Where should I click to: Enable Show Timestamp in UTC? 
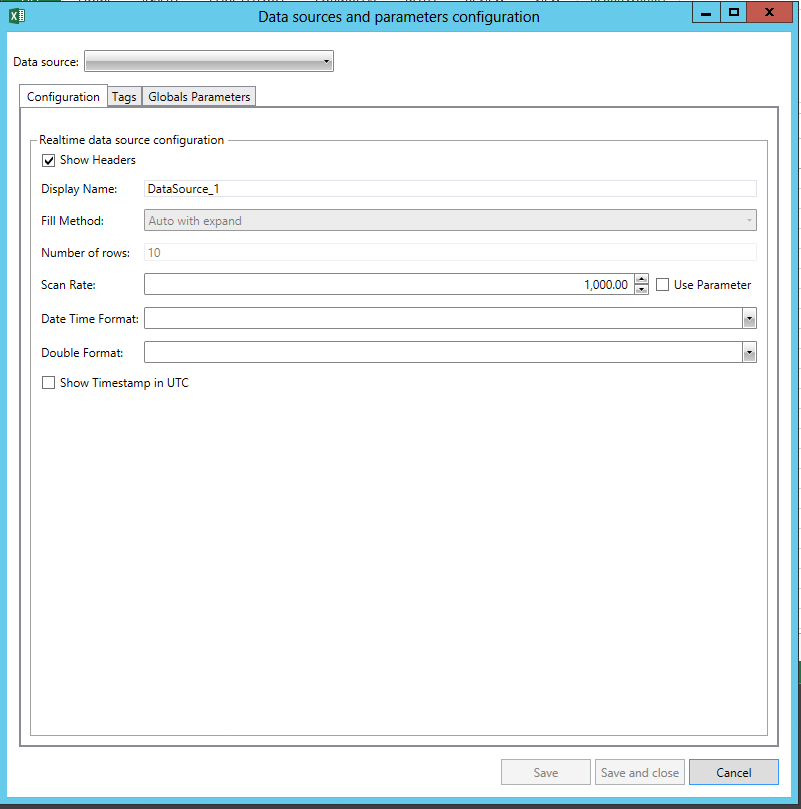pyautogui.click(x=48, y=383)
